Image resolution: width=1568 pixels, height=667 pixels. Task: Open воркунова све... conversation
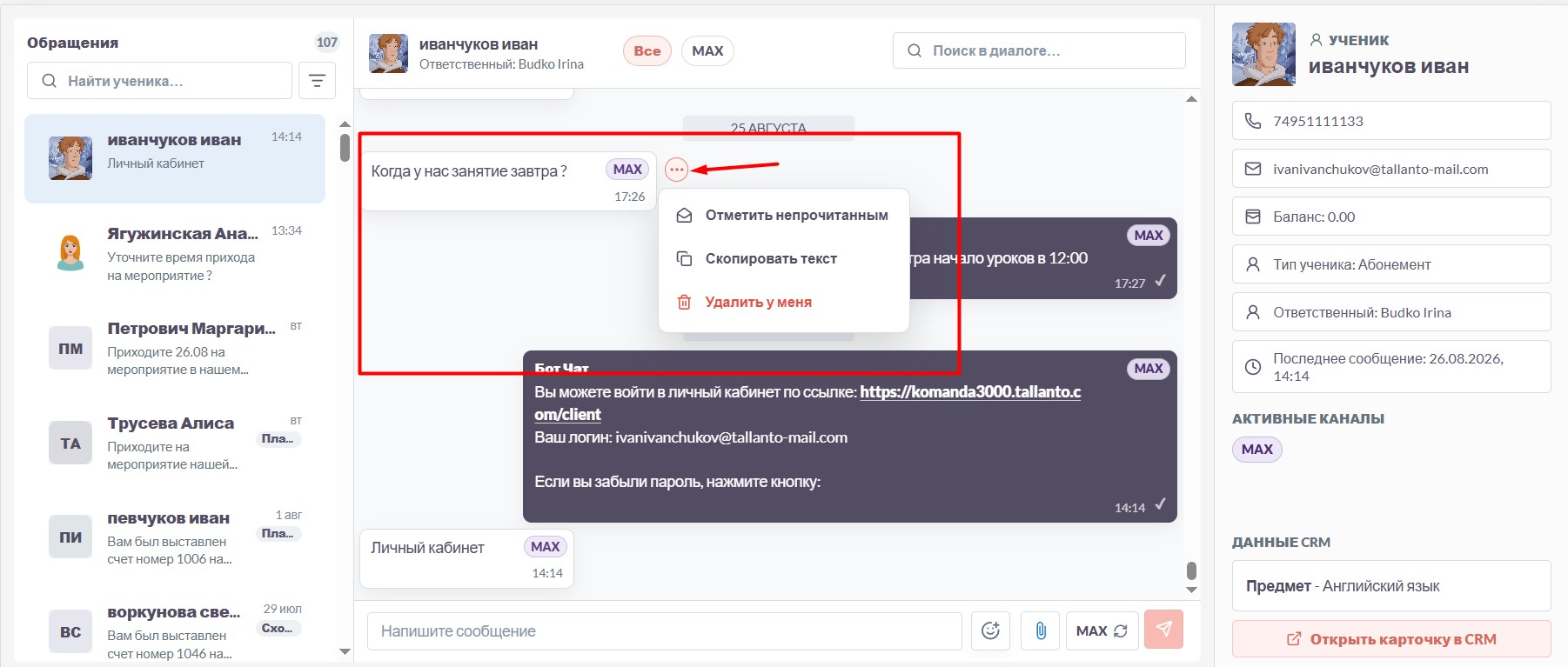(x=175, y=630)
